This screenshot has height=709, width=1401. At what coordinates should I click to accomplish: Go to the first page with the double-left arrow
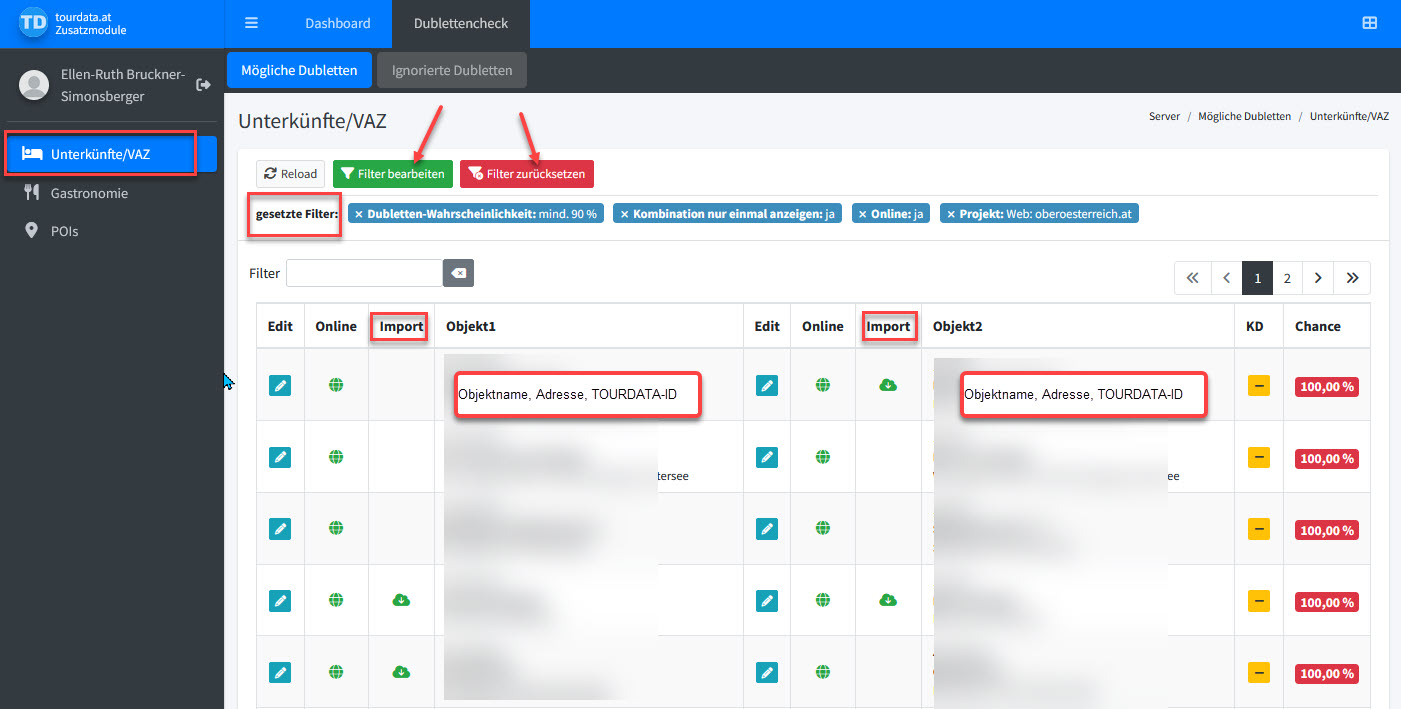(1192, 278)
